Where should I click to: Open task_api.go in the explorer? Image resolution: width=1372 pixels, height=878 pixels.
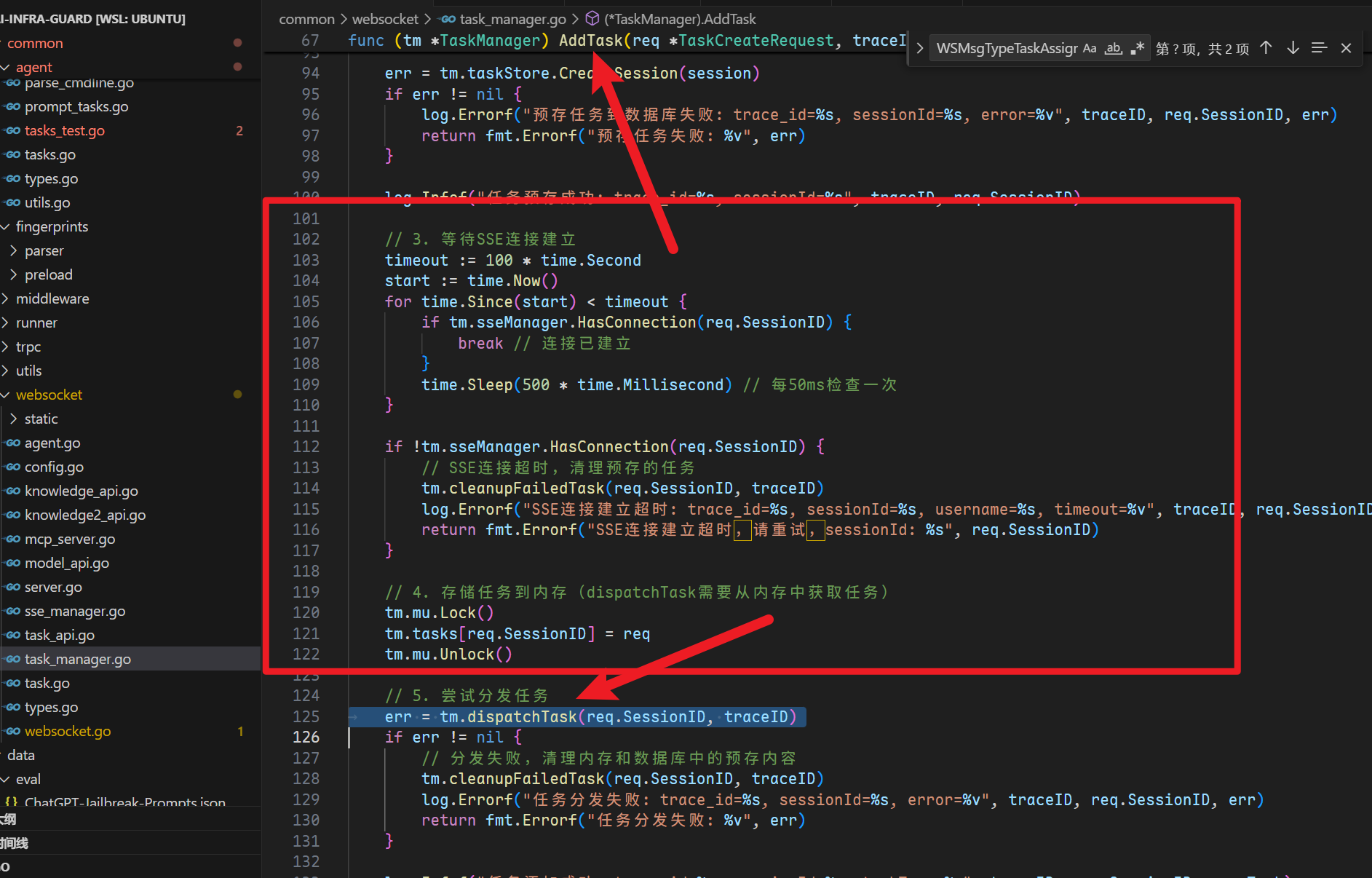pyautogui.click(x=60, y=635)
